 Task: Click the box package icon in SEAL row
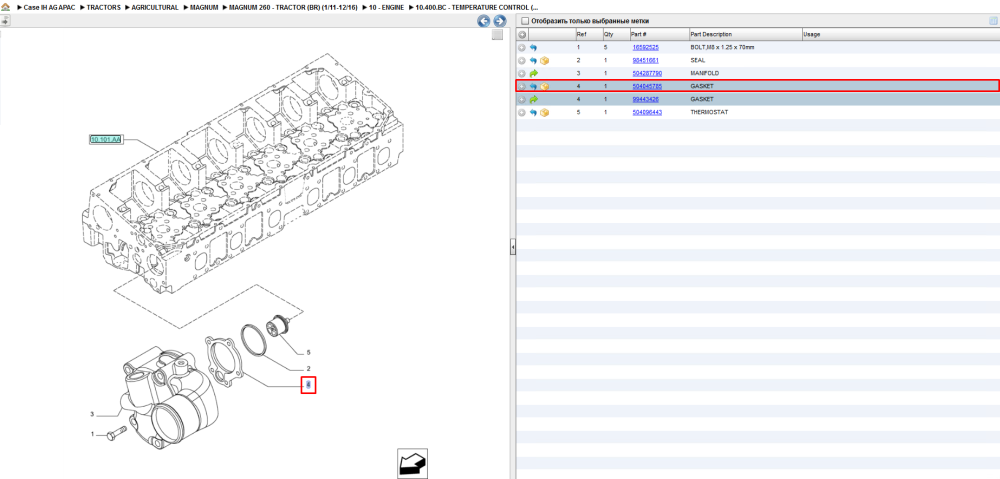(545, 61)
